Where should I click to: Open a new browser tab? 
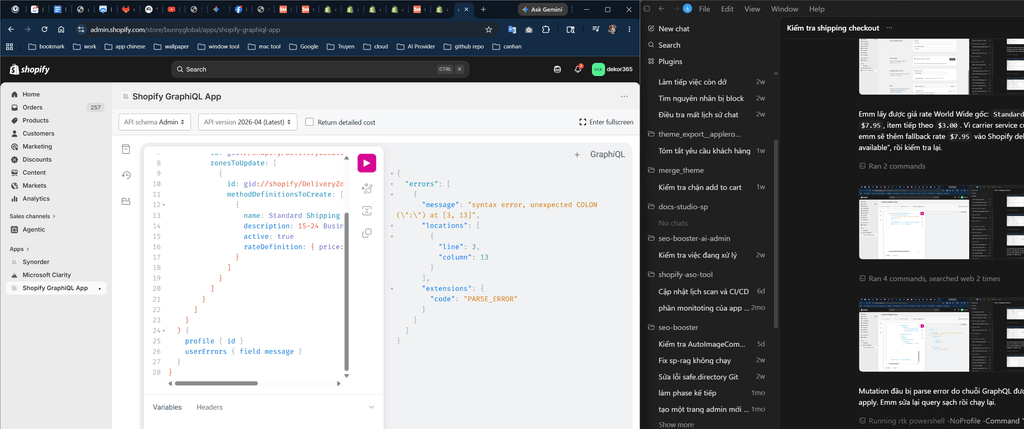coord(483,9)
